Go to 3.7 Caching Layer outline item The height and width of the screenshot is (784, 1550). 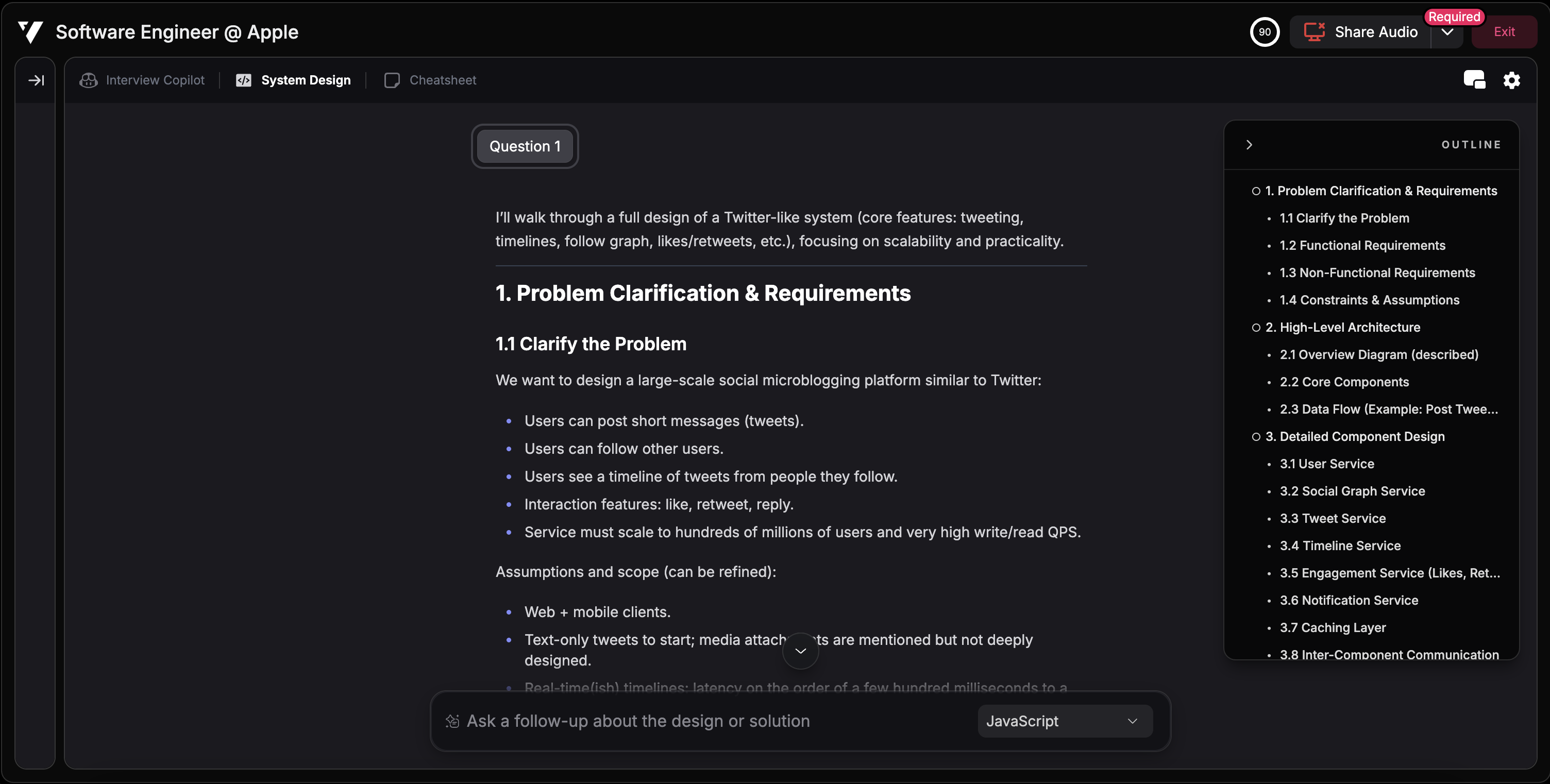[x=1332, y=627]
